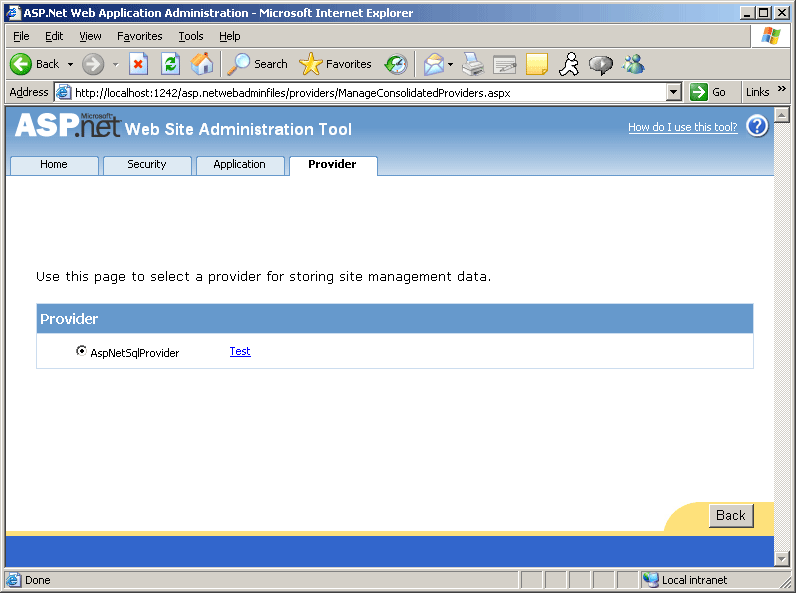Image resolution: width=796 pixels, height=593 pixels.
Task: Click the Print toolbar icon
Action: coord(472,64)
